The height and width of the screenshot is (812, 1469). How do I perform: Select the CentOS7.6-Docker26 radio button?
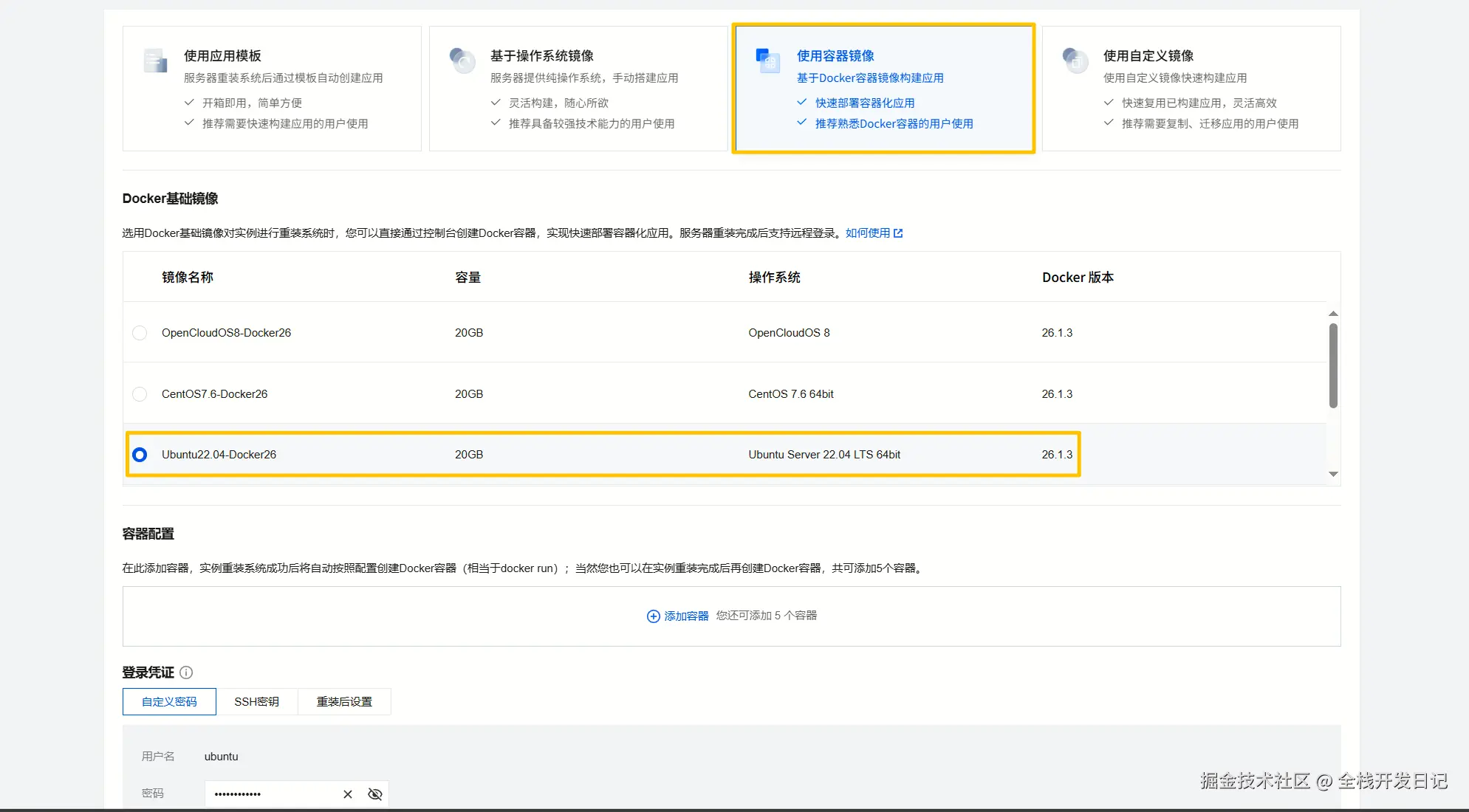[140, 394]
